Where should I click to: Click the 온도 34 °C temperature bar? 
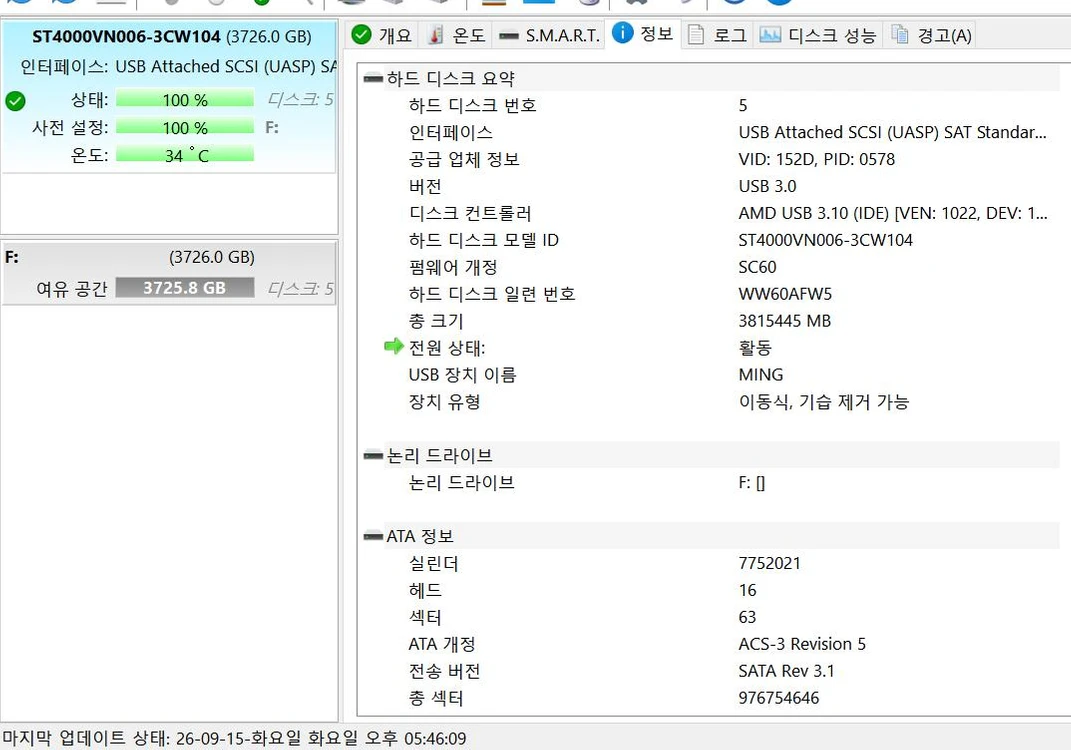point(184,155)
